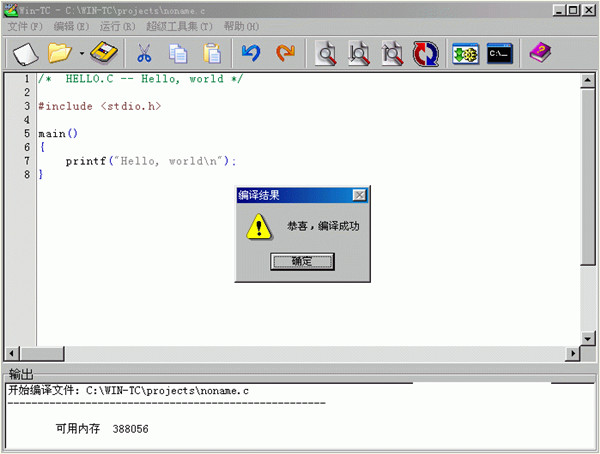
Task: Open Find with the first magnifier icon
Action: click(x=326, y=53)
